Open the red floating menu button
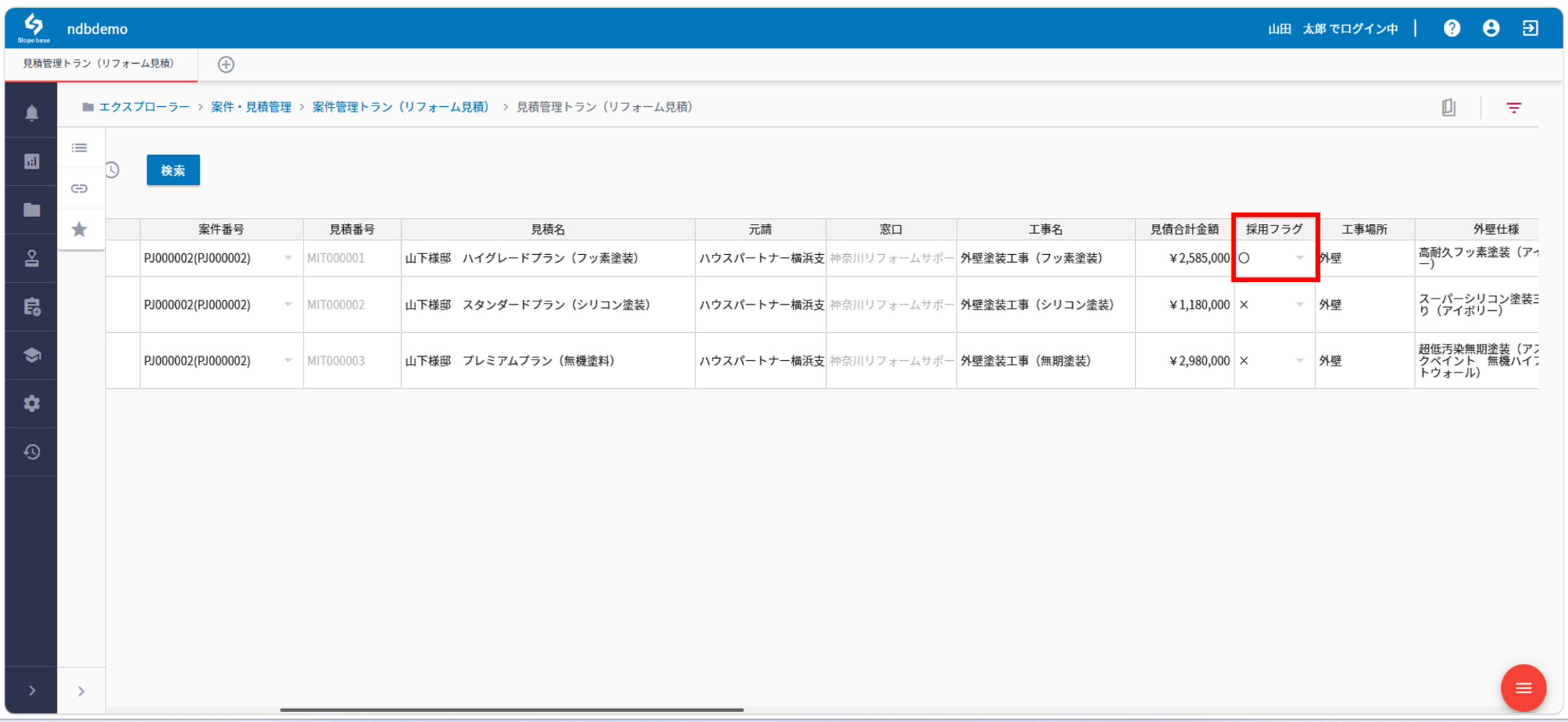This screenshot has height=722, width=1568. coord(1523,688)
